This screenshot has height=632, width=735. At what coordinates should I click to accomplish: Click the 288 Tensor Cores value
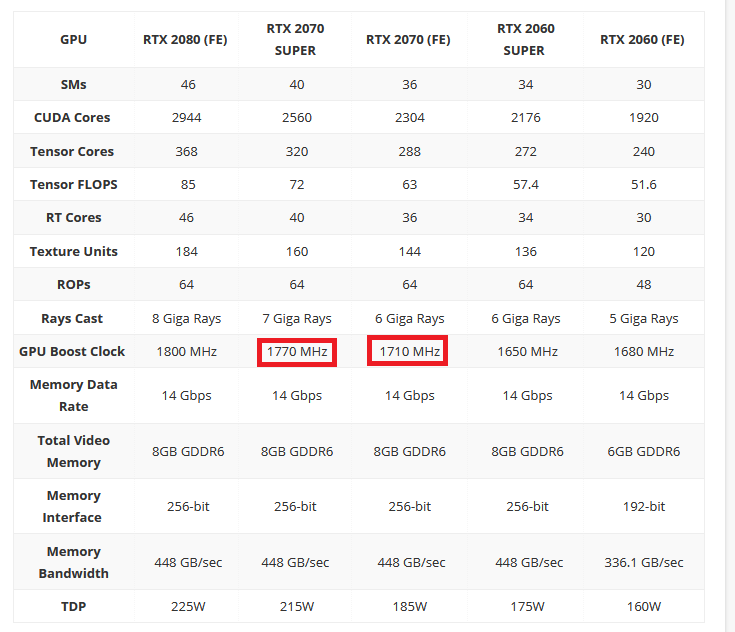(x=410, y=151)
